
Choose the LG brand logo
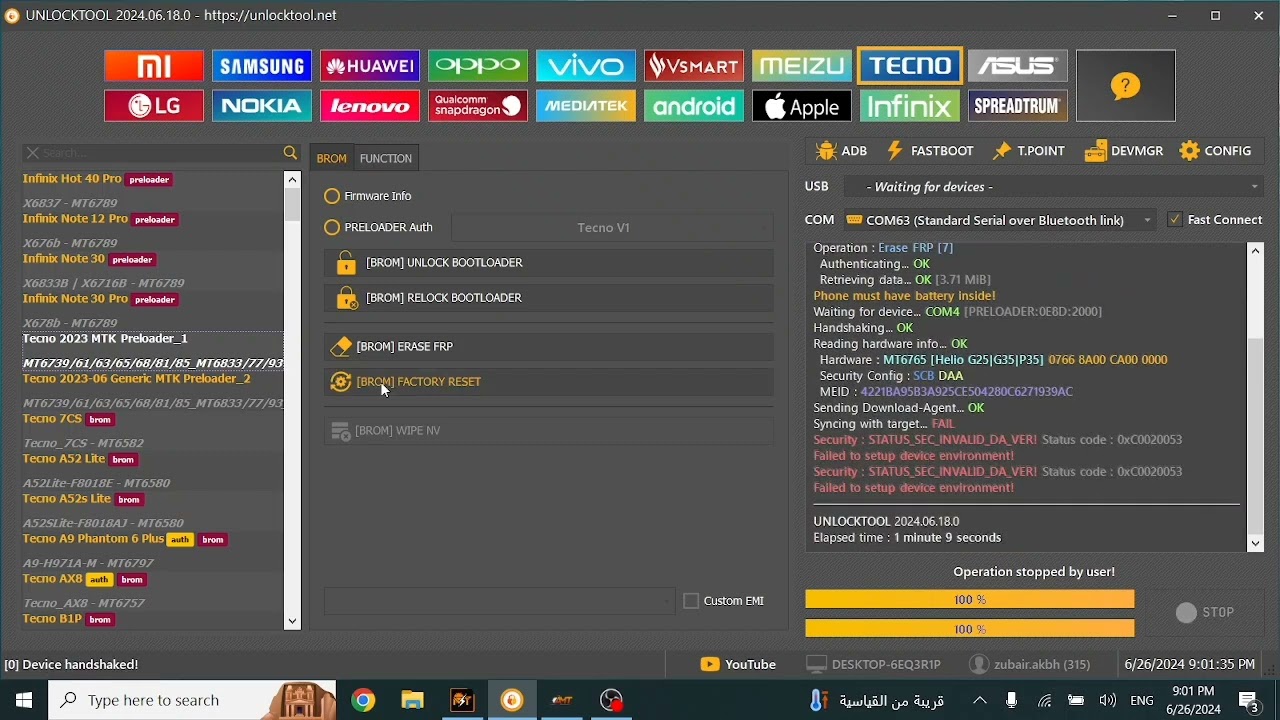point(154,106)
